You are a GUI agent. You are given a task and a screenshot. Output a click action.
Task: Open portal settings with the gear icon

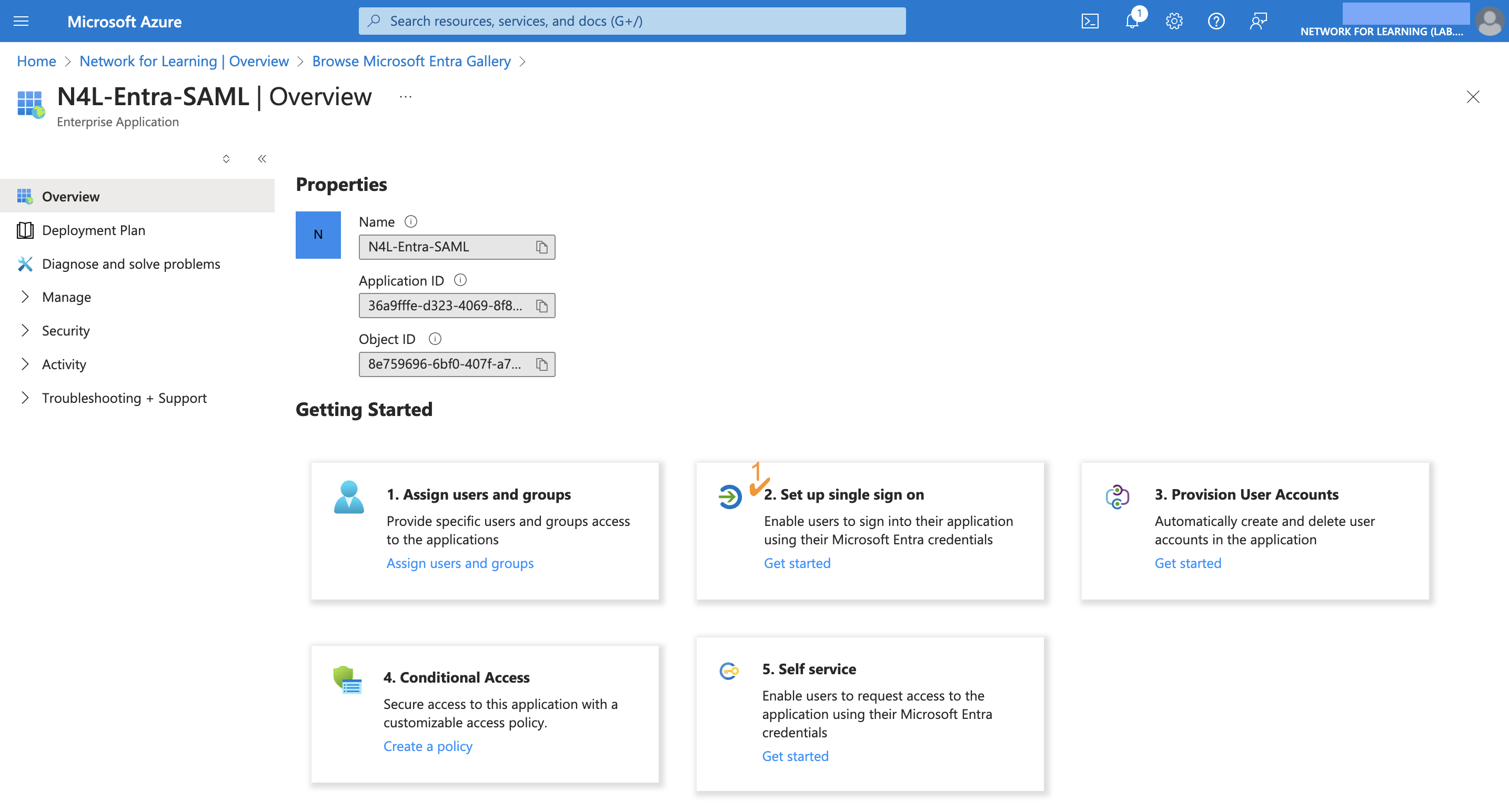tap(1174, 21)
